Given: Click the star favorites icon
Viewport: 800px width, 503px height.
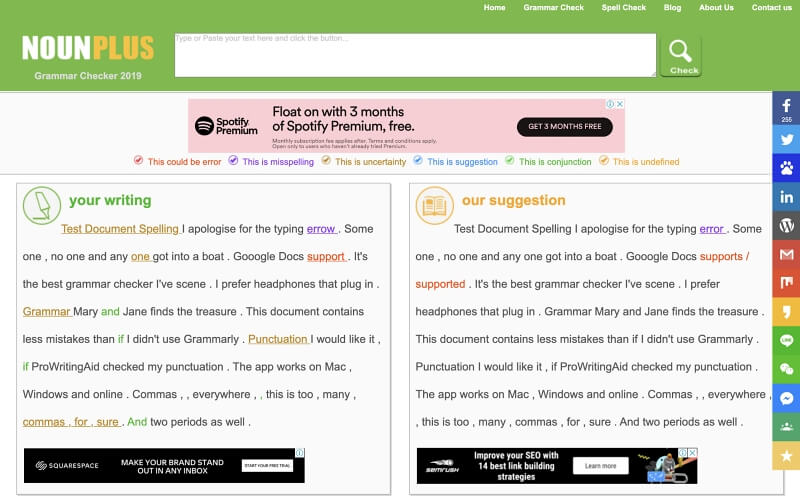Looking at the screenshot, I should 786,456.
